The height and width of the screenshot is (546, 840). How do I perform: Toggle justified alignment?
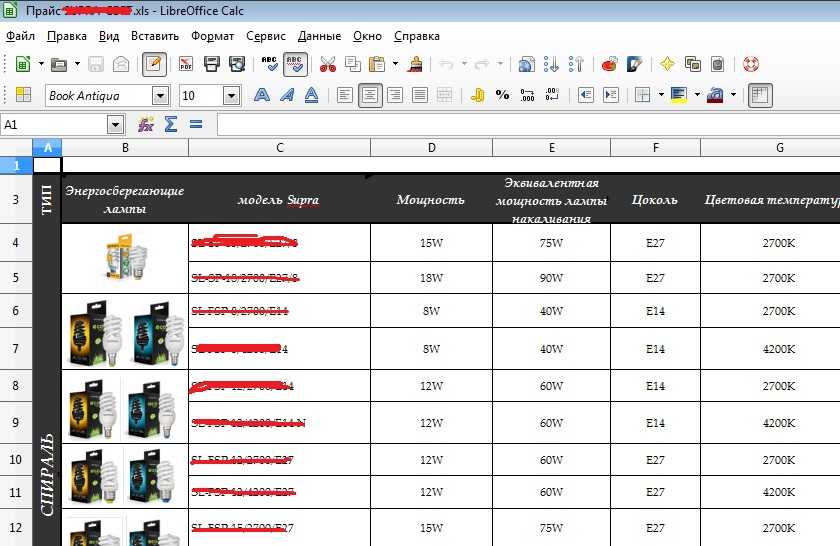click(x=420, y=95)
